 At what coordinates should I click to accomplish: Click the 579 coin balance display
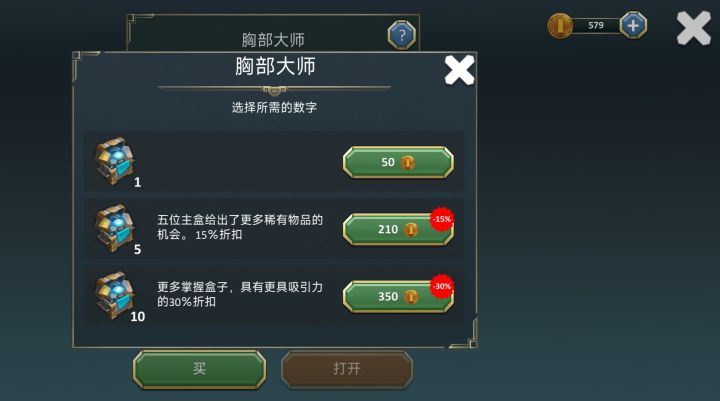pyautogui.click(x=596, y=25)
